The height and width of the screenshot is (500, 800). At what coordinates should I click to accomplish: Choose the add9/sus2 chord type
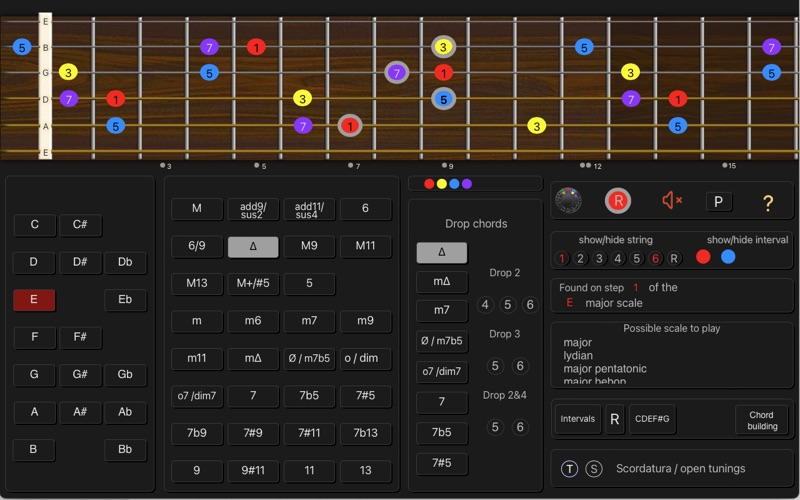point(253,209)
